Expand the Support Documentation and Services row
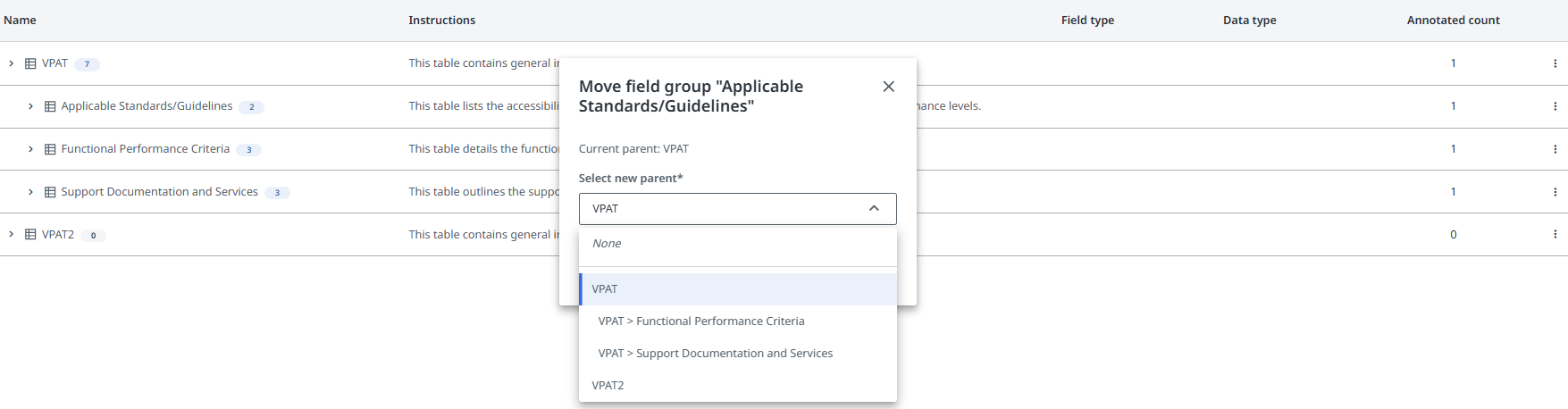The image size is (1568, 409). pos(30,192)
